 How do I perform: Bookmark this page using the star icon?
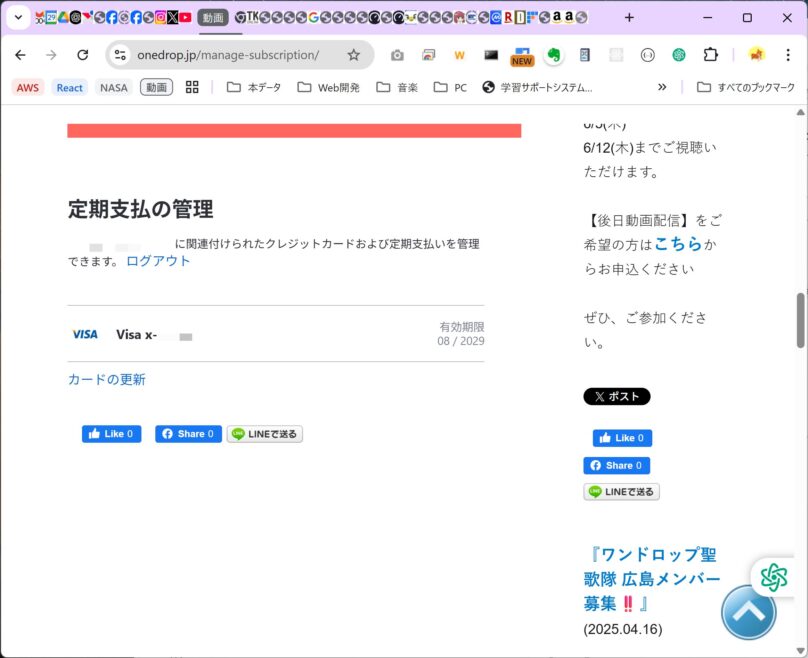(353, 55)
